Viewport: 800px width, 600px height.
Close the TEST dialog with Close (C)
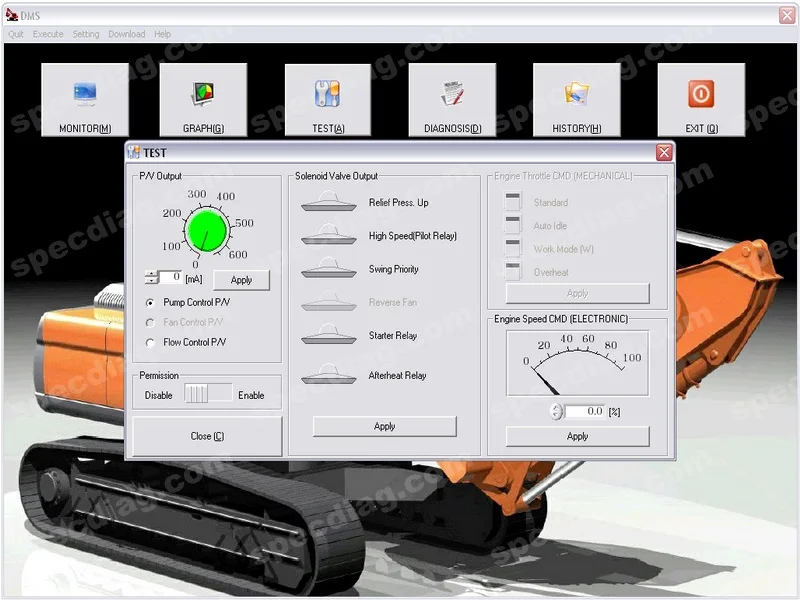(207, 435)
